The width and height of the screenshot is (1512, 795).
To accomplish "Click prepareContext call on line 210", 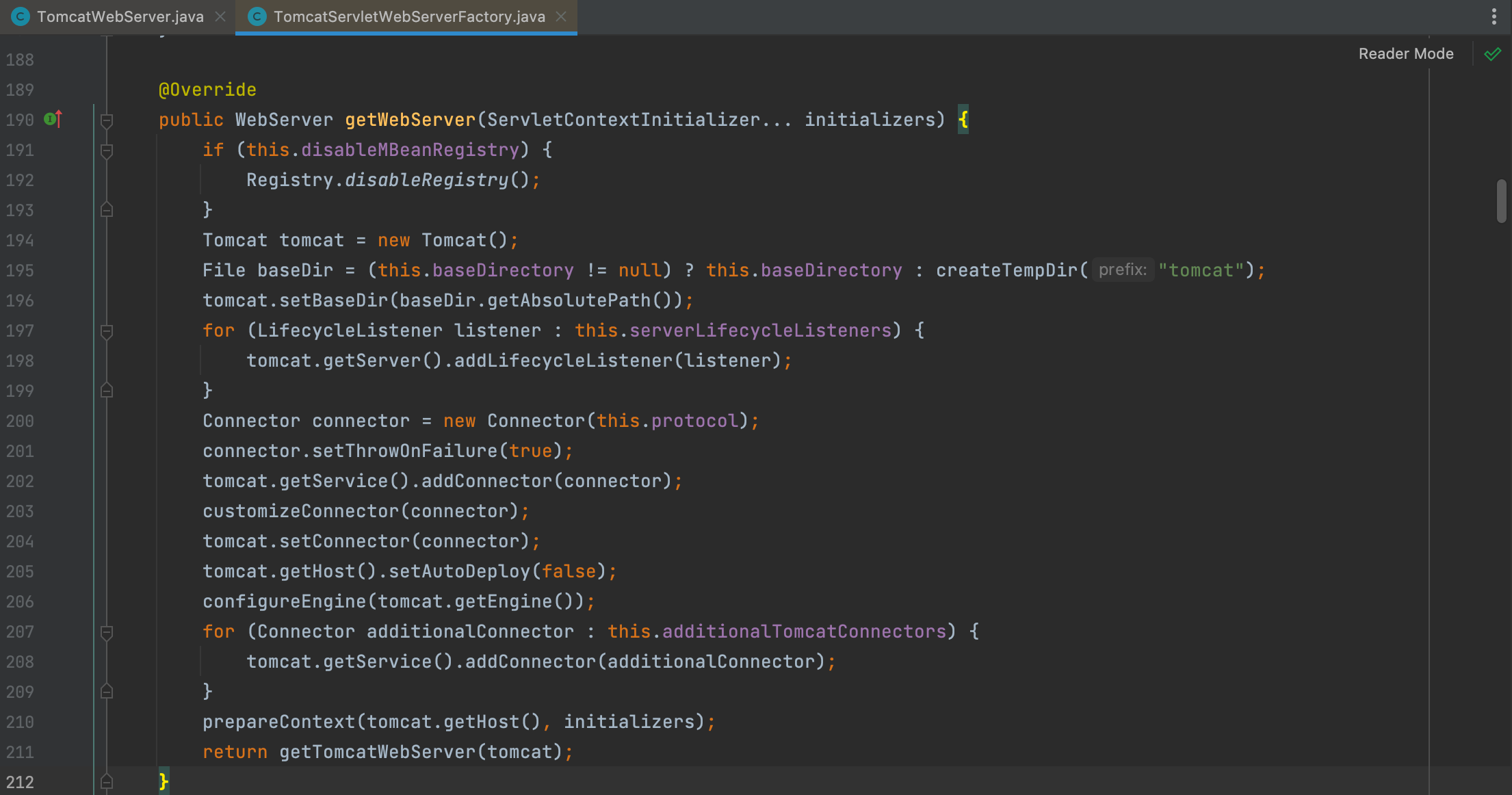I will pos(279,722).
